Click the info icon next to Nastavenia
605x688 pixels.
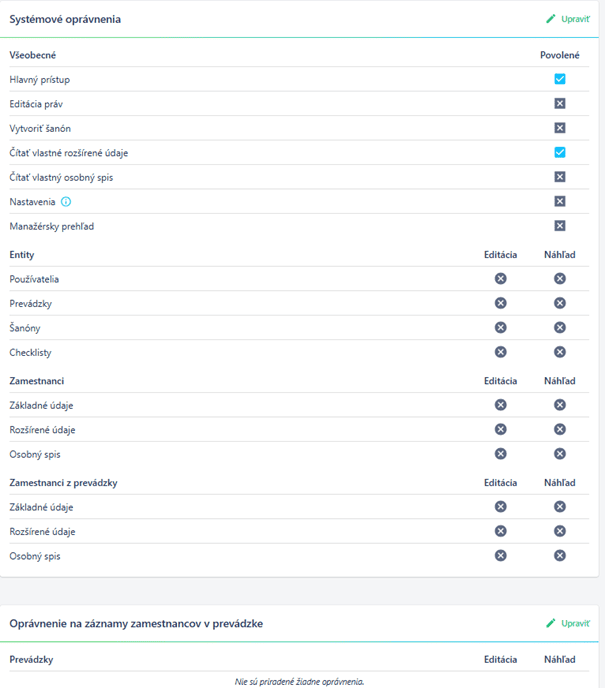point(66,202)
